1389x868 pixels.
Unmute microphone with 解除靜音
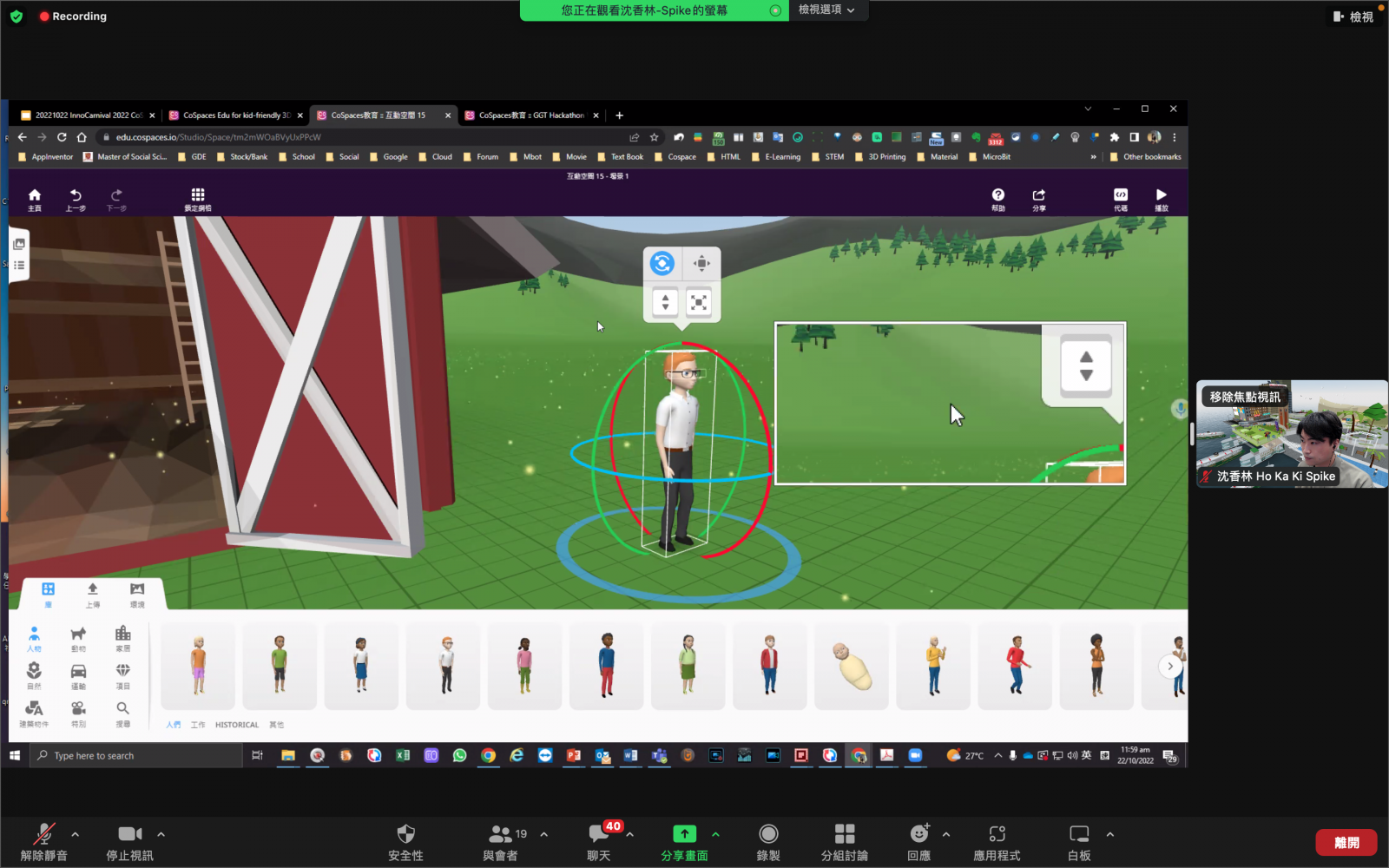tap(43, 841)
